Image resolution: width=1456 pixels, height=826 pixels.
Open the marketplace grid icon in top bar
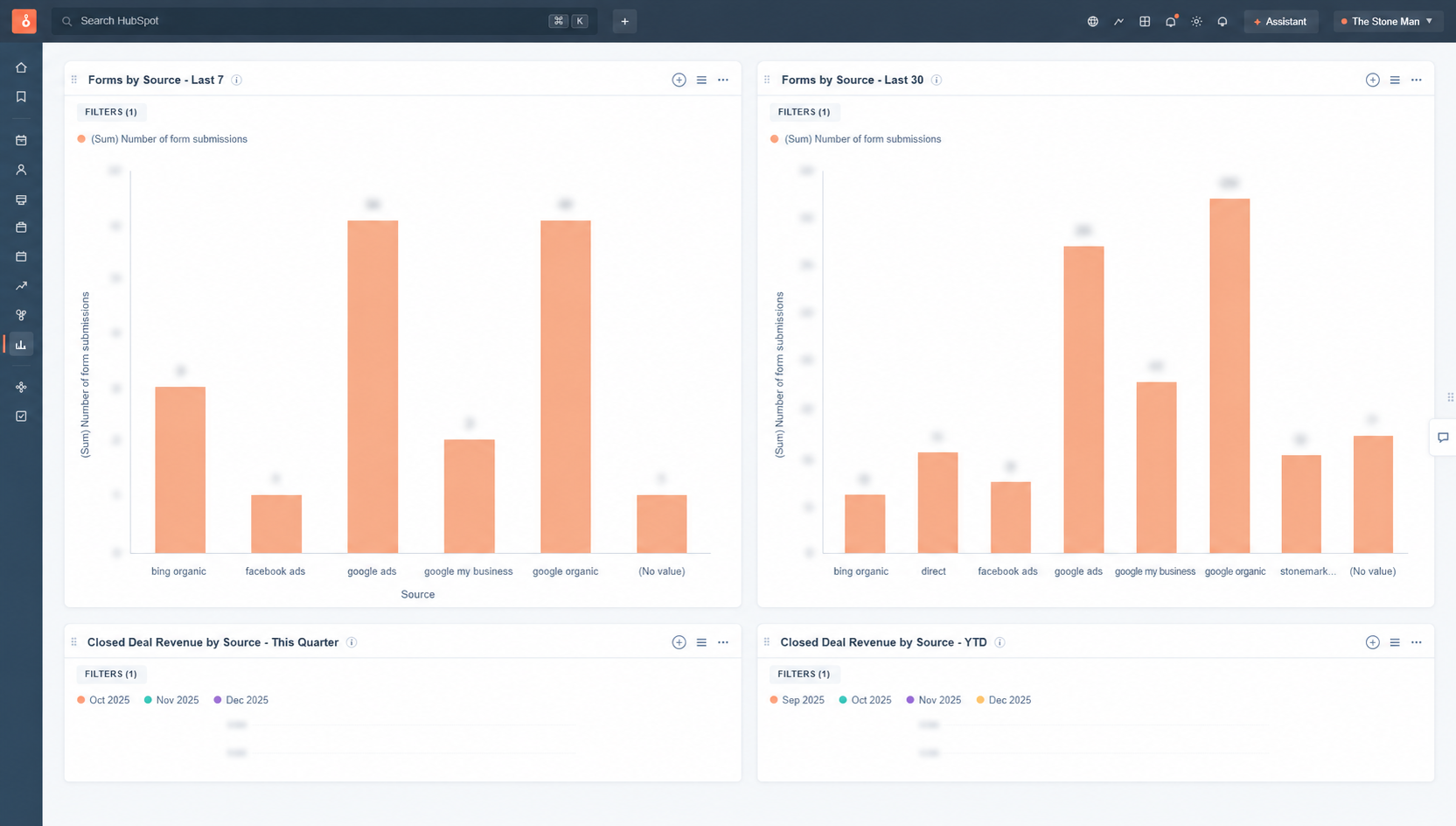pyautogui.click(x=1145, y=22)
